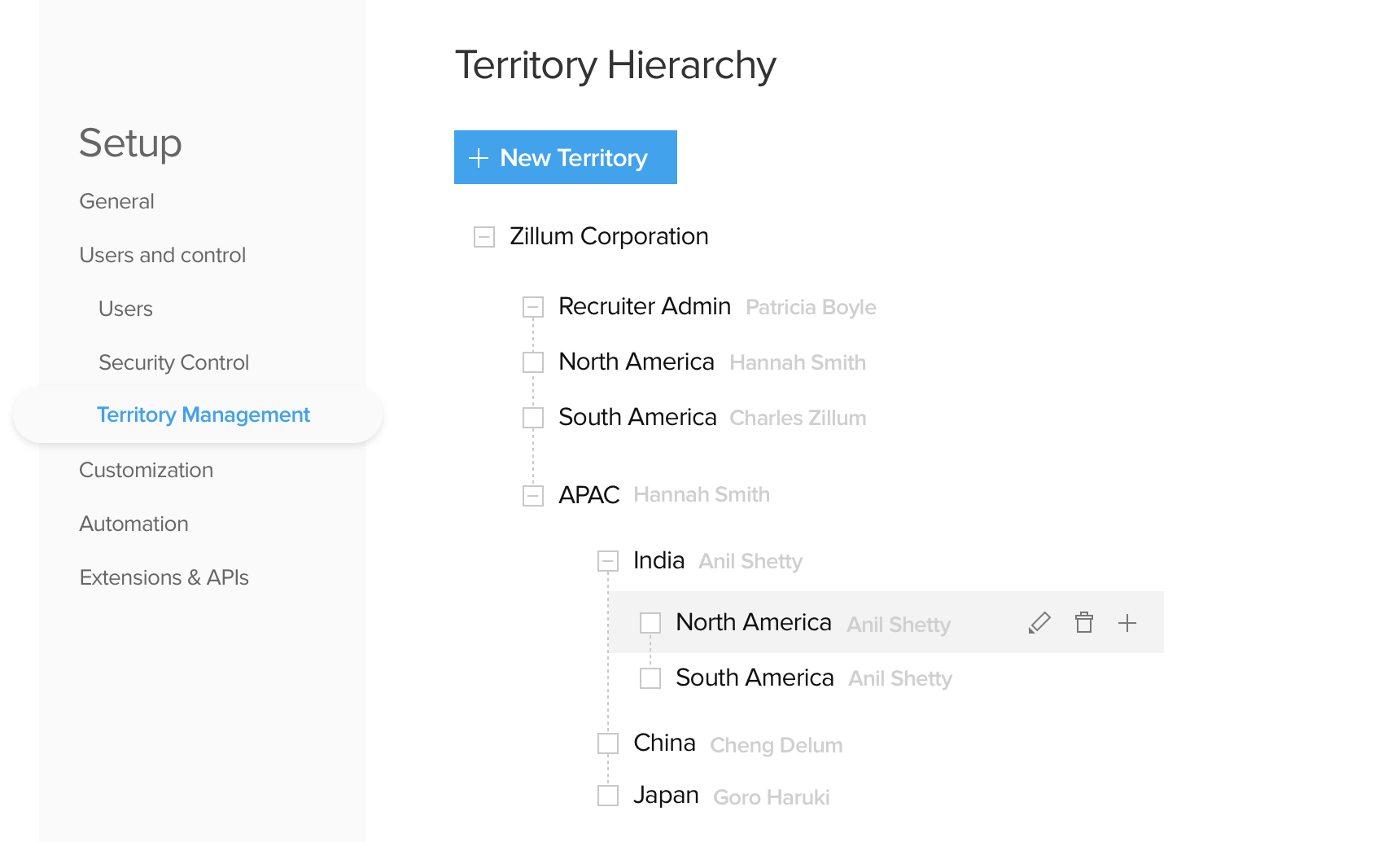
Task: Collapse the Zillum Corporation tree node
Action: (484, 237)
